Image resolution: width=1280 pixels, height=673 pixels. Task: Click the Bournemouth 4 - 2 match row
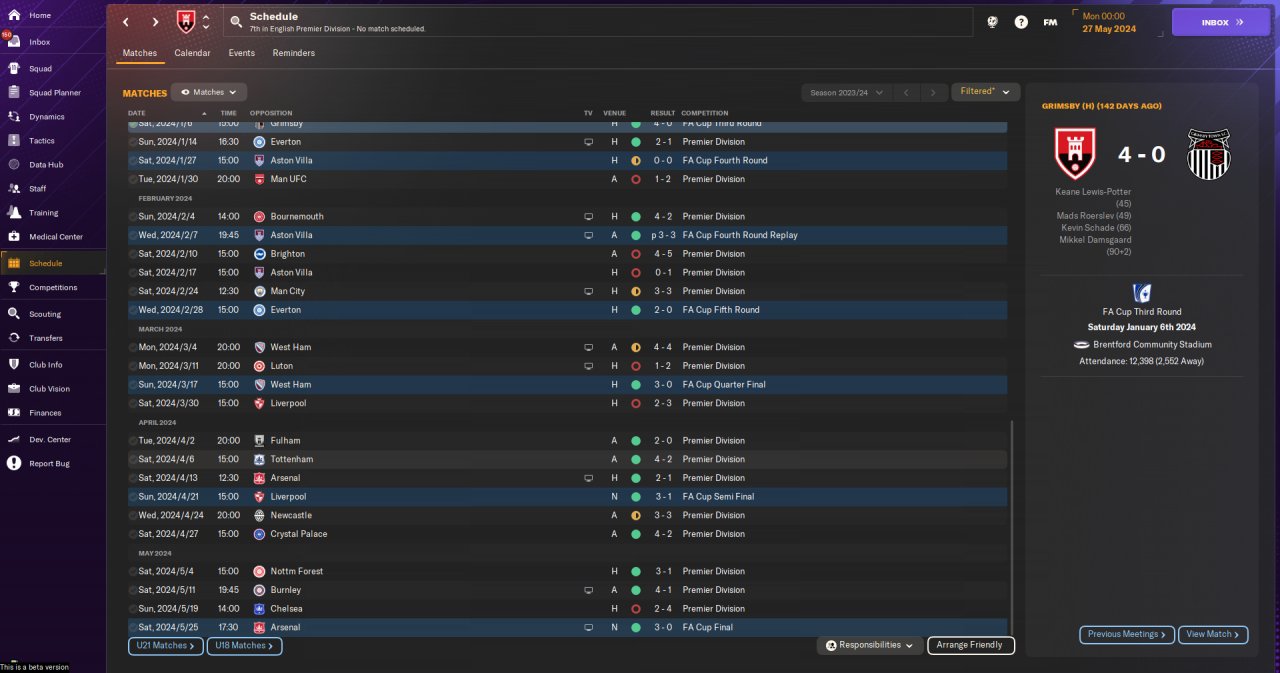pyautogui.click(x=567, y=216)
